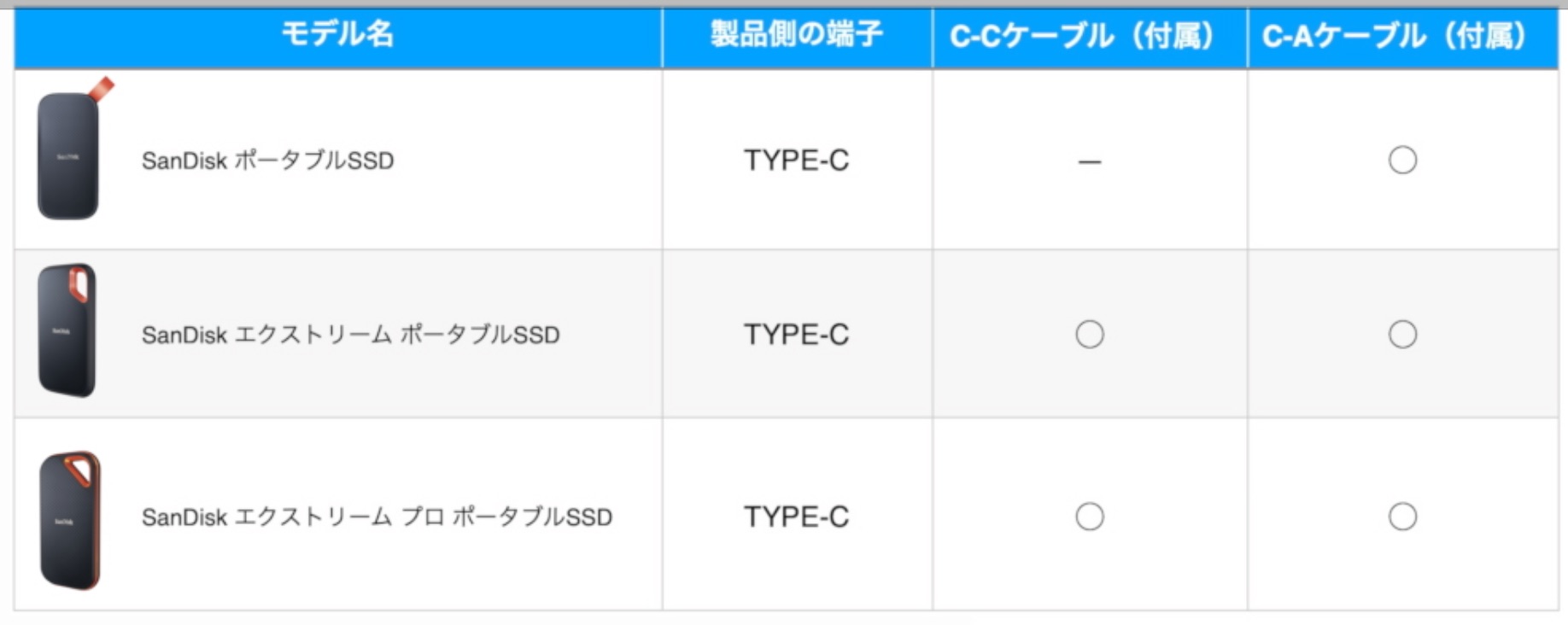Image resolution: width=1568 pixels, height=625 pixels.
Task: Click TYPE-C in the エクストリーム ポータブルSSD row
Action: point(796,335)
